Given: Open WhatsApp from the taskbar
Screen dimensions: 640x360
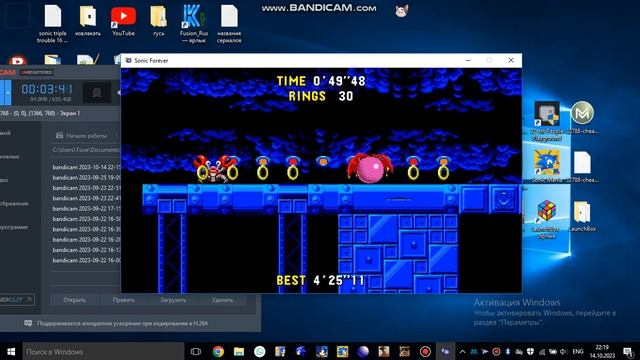Looking at the screenshot, I should [260, 351].
